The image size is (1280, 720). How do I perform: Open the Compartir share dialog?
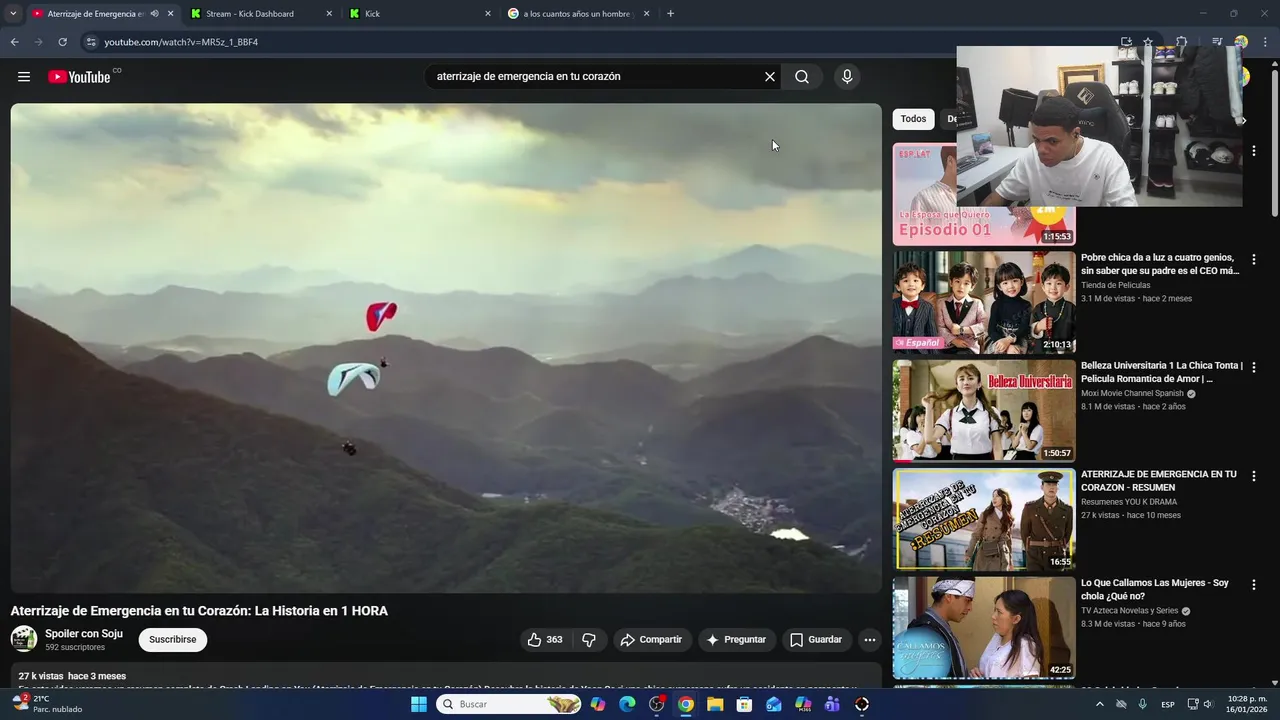(x=652, y=640)
